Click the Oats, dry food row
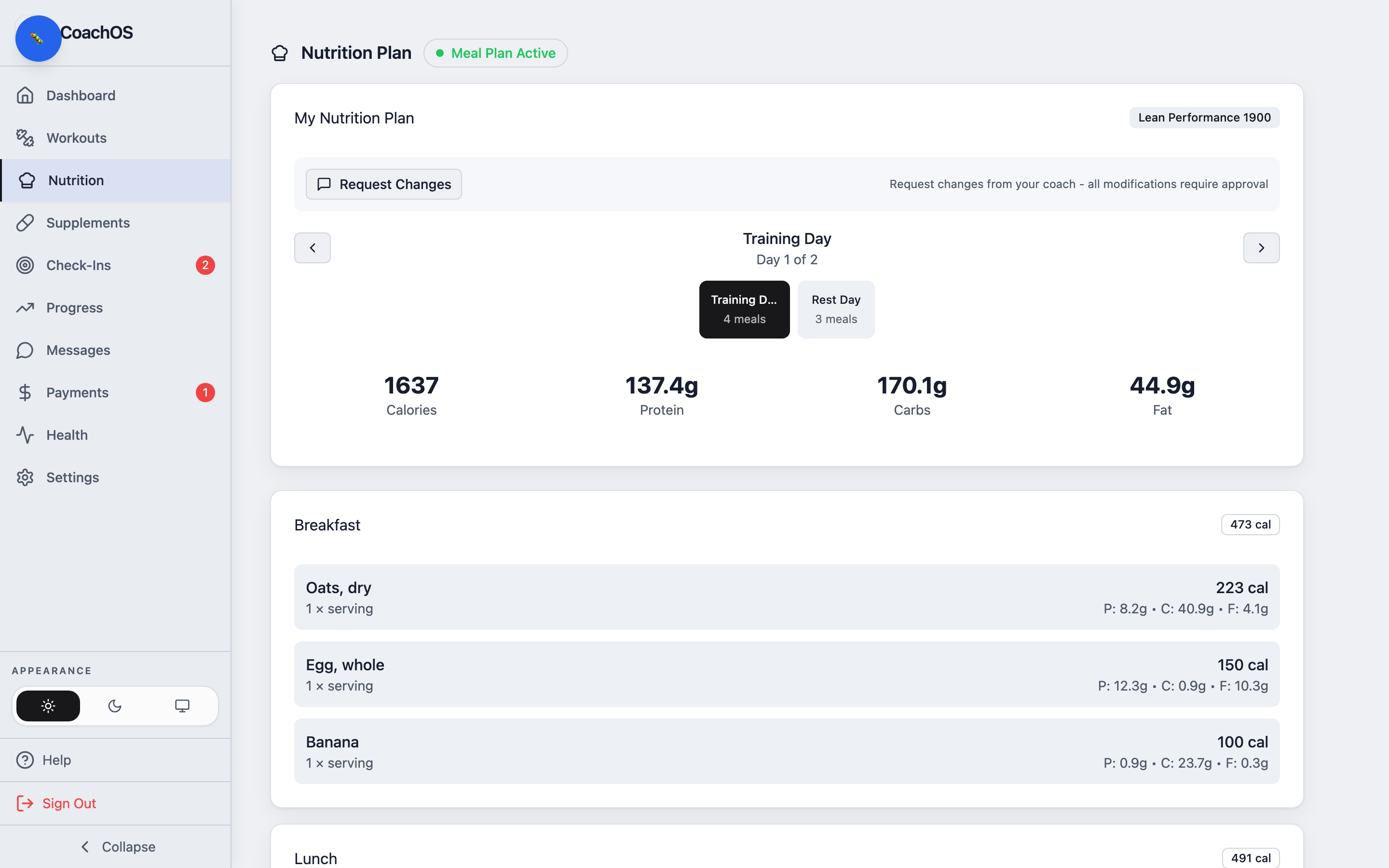Image resolution: width=1389 pixels, height=868 pixels. (787, 597)
